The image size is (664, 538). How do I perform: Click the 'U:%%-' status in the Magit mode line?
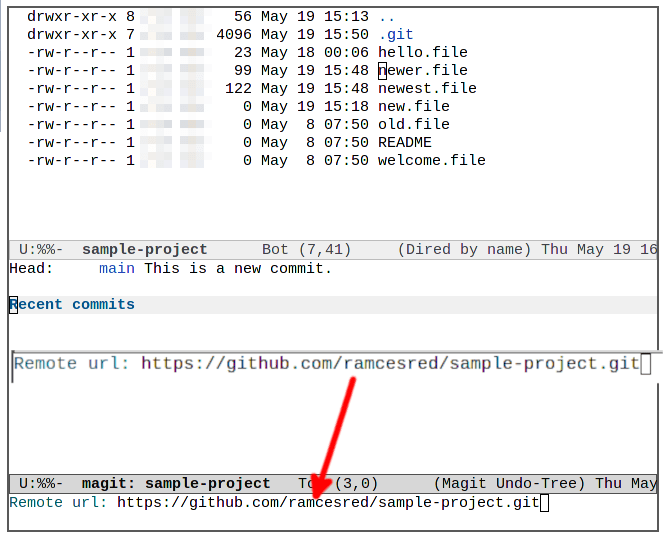(x=41, y=483)
